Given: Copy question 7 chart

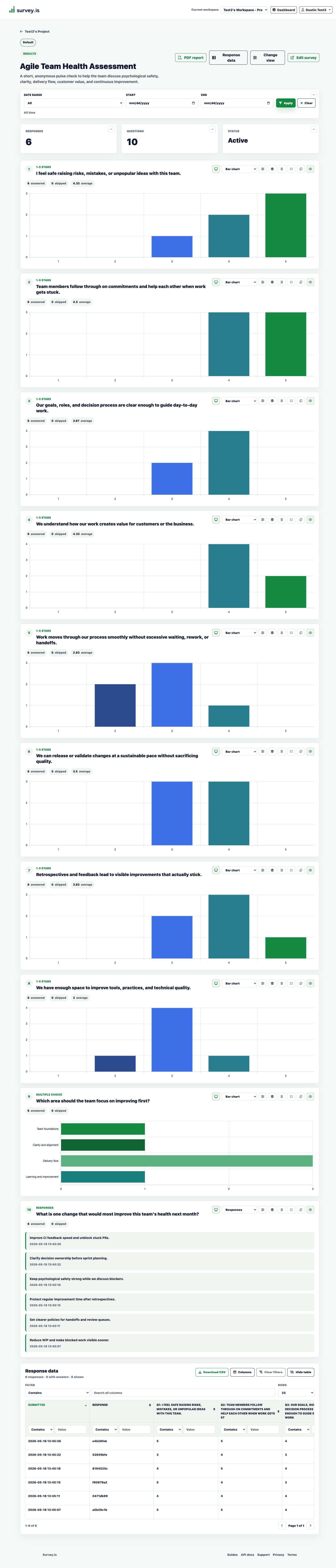Looking at the screenshot, I should 301,870.
